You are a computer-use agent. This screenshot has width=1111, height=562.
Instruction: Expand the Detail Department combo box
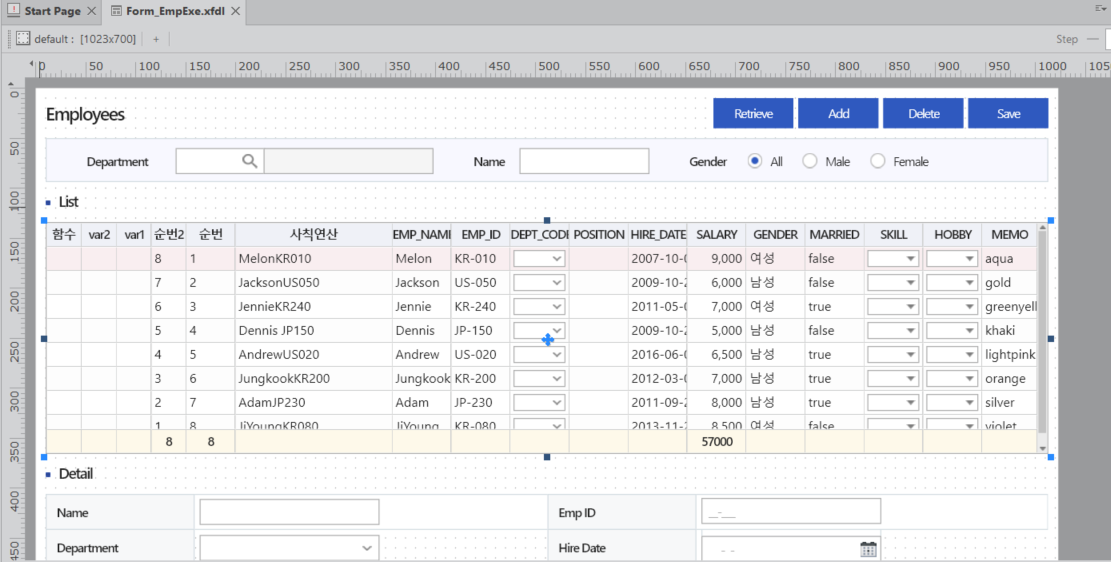click(x=366, y=548)
